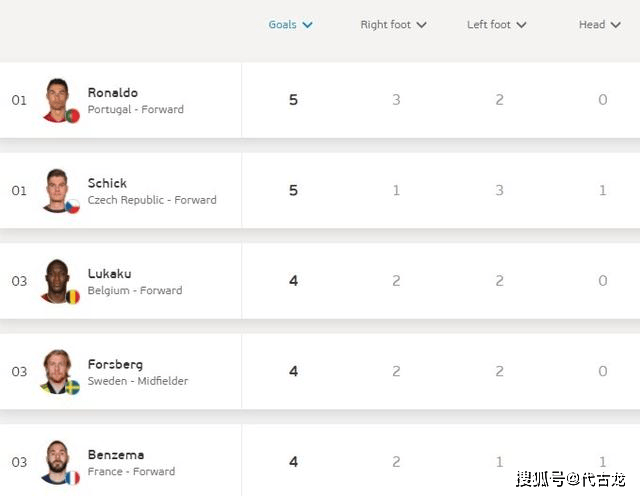Click Forsberg's player photo
The image size is (640, 496).
coord(58,371)
